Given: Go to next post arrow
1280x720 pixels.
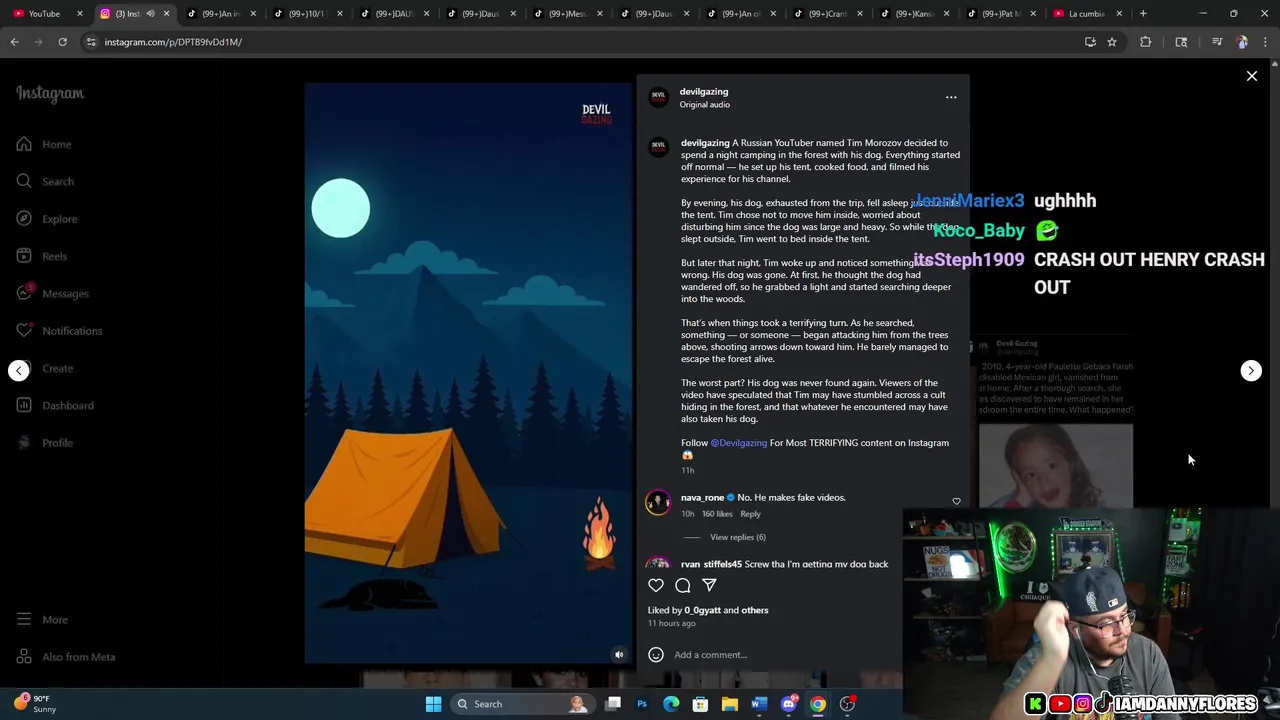Looking at the screenshot, I should [x=1251, y=371].
